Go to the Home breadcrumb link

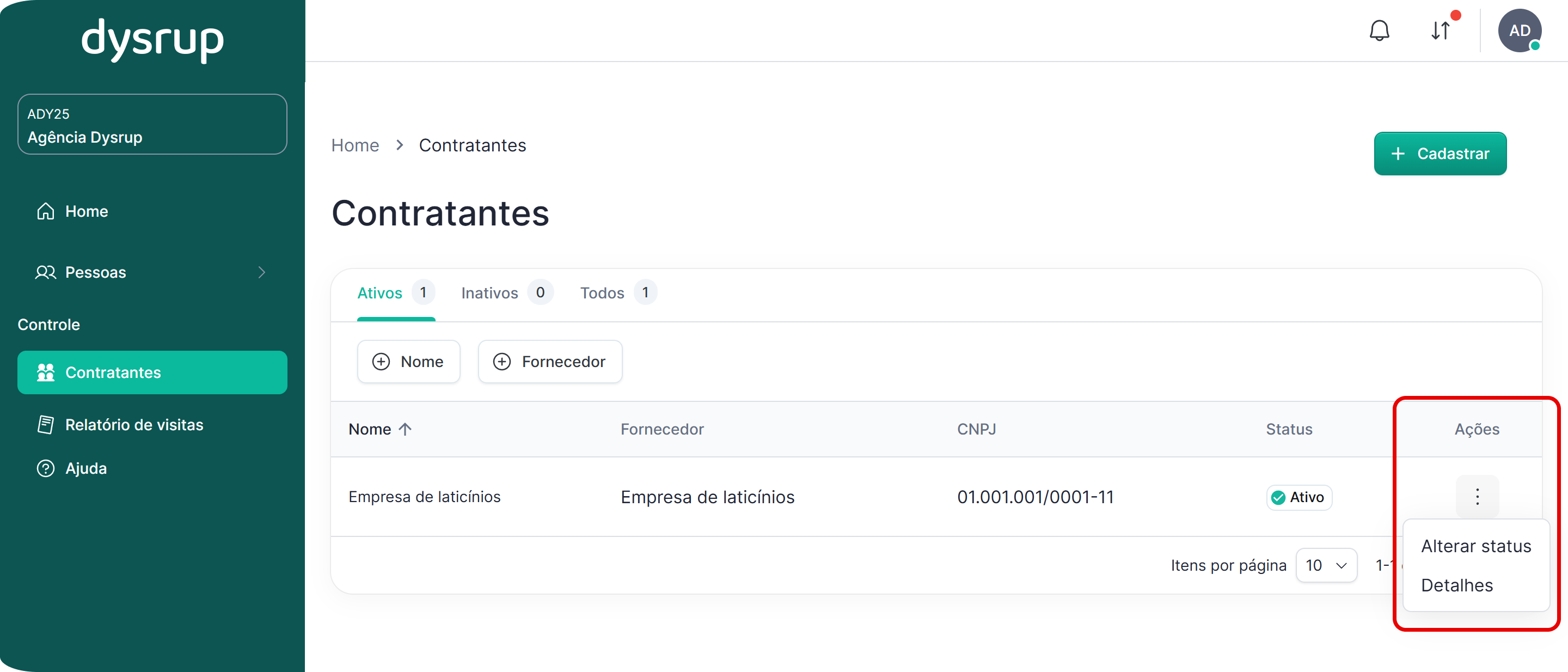click(355, 145)
